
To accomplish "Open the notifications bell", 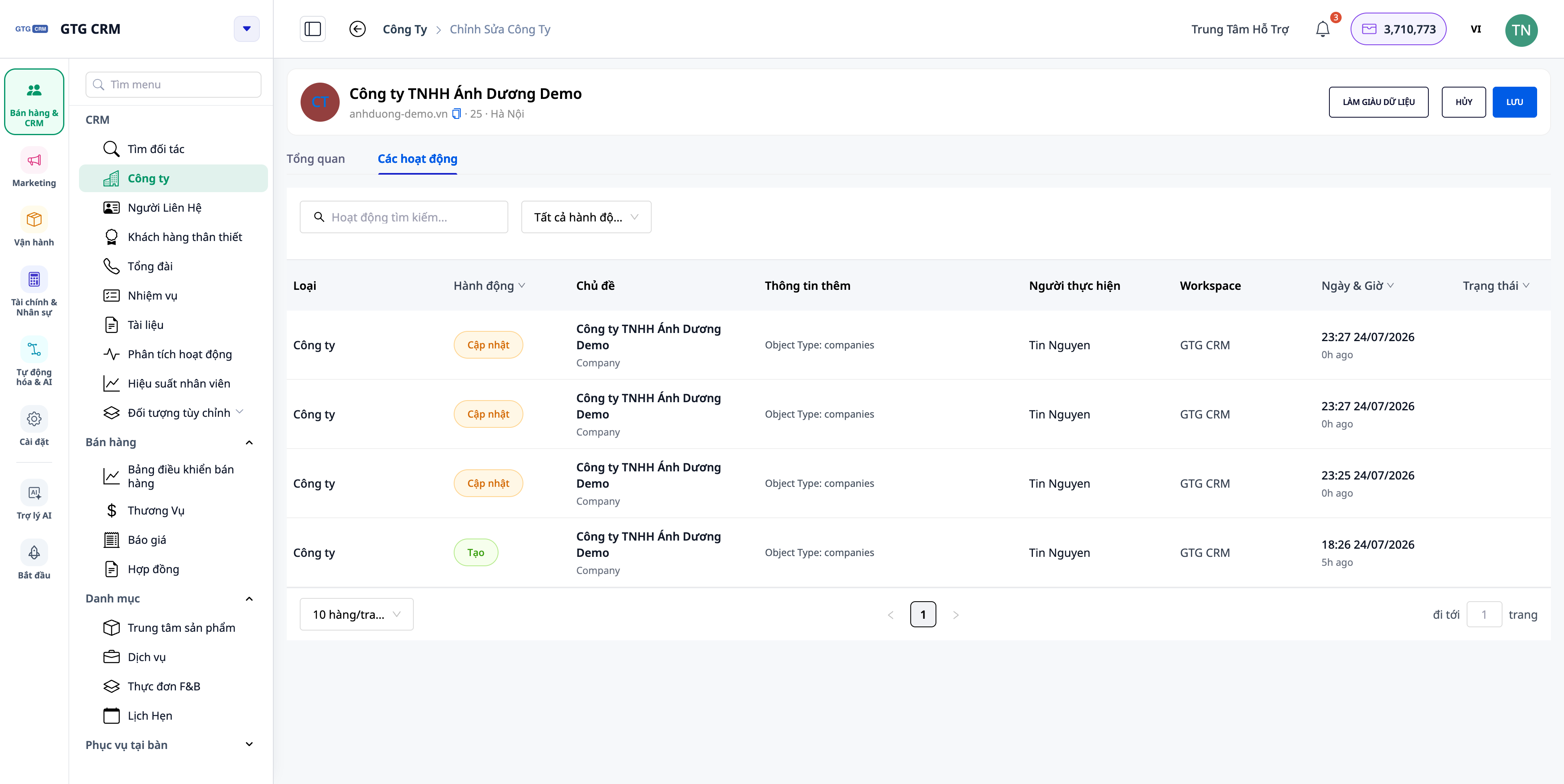I will click(1322, 29).
